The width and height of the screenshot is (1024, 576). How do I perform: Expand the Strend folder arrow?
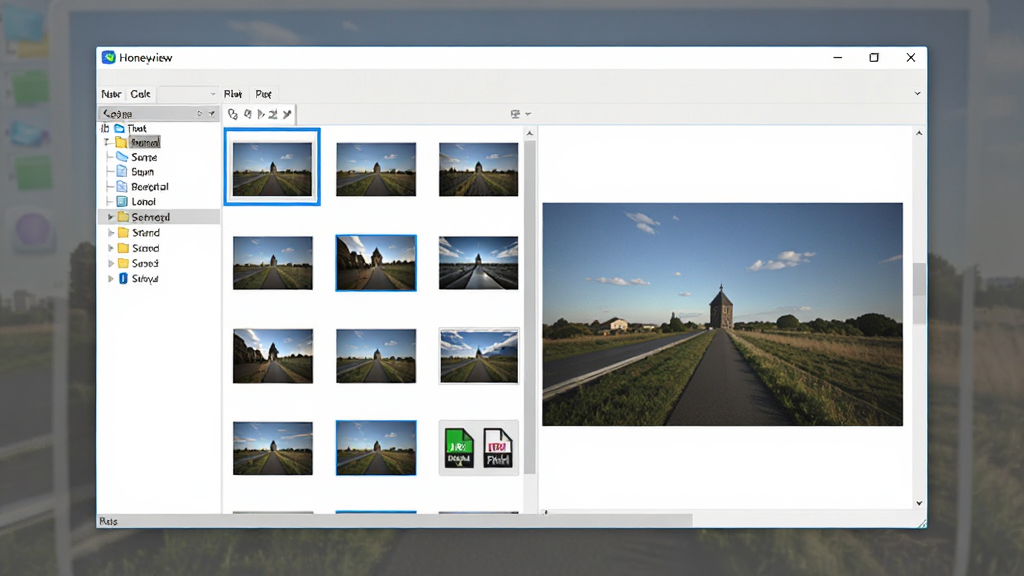click(x=110, y=232)
